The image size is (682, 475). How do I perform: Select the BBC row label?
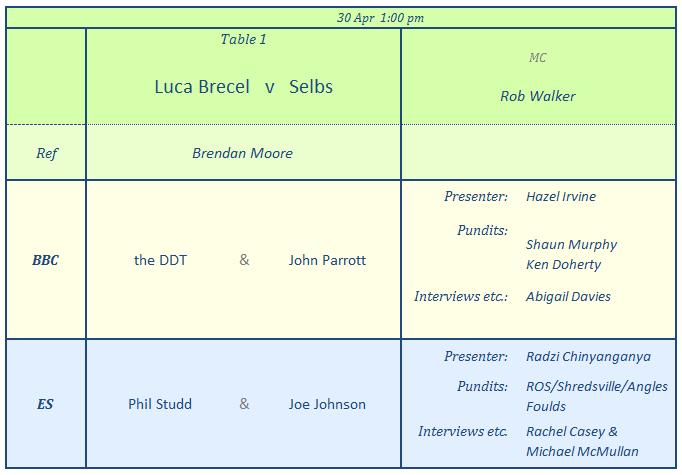point(45,260)
